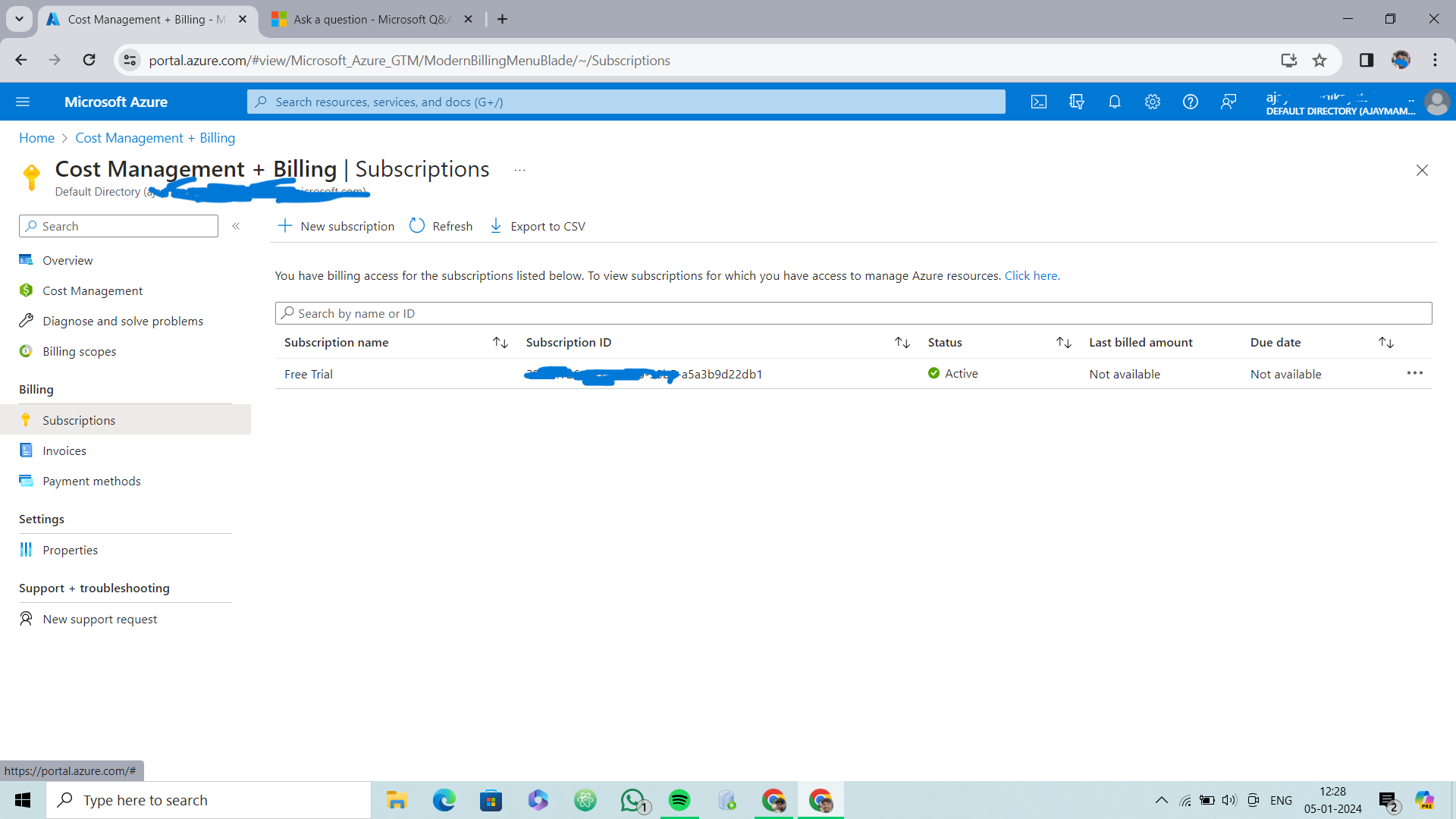Viewport: 1456px width, 819px height.
Task: Open the Azure portal hamburger menu
Action: click(23, 102)
